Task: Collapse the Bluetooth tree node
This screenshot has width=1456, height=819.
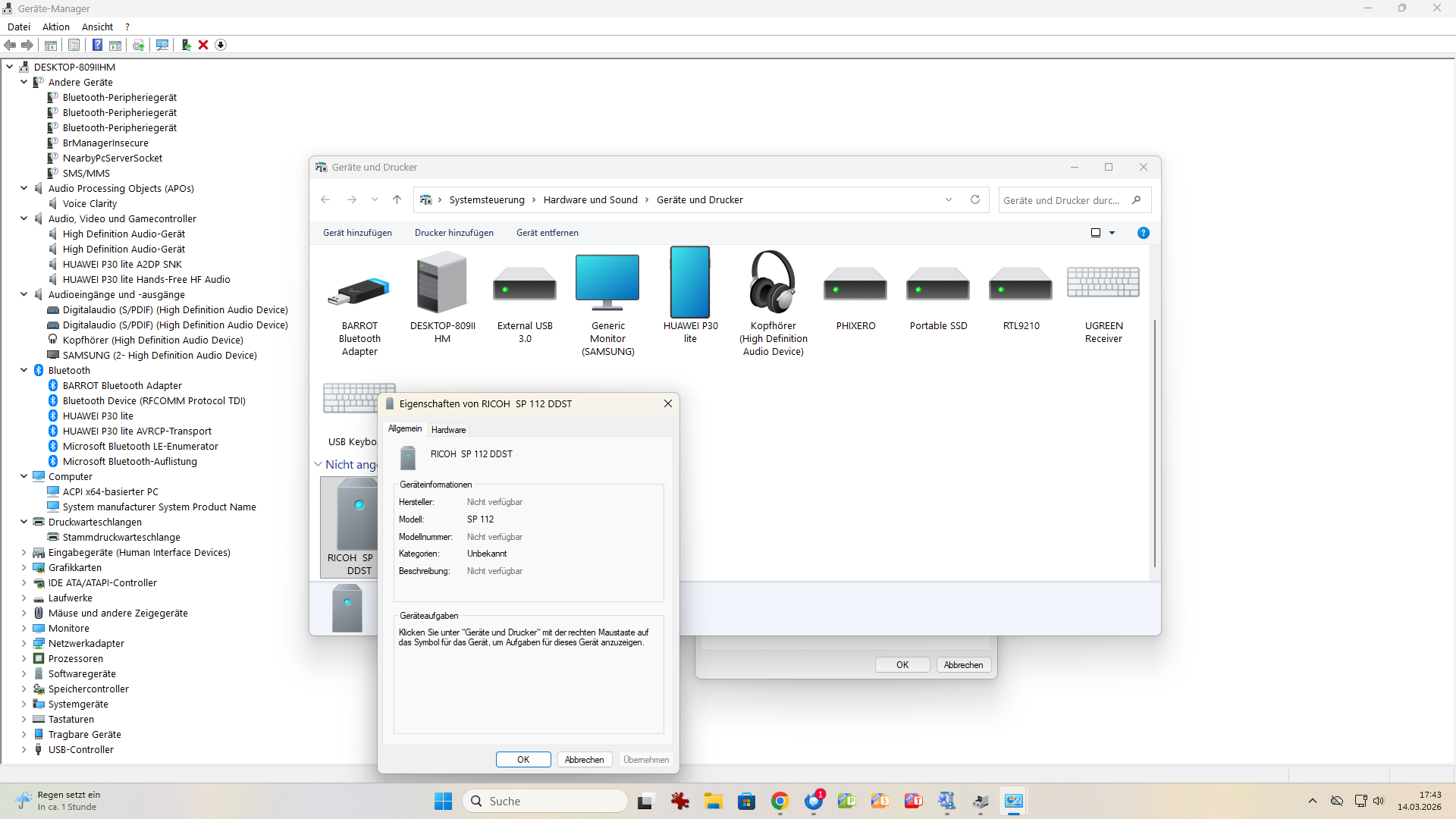Action: click(x=24, y=370)
